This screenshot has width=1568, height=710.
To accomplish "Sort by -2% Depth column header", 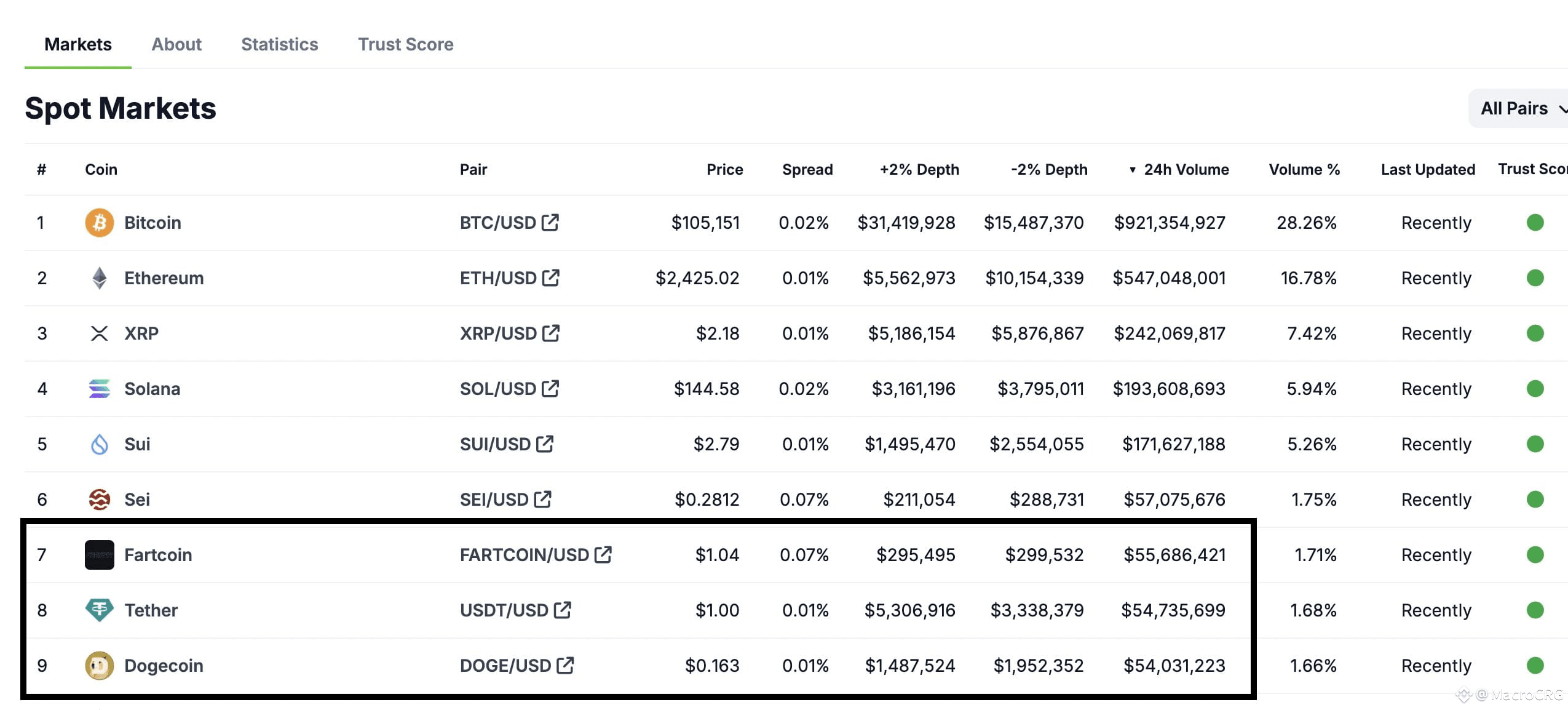I will pos(1049,169).
